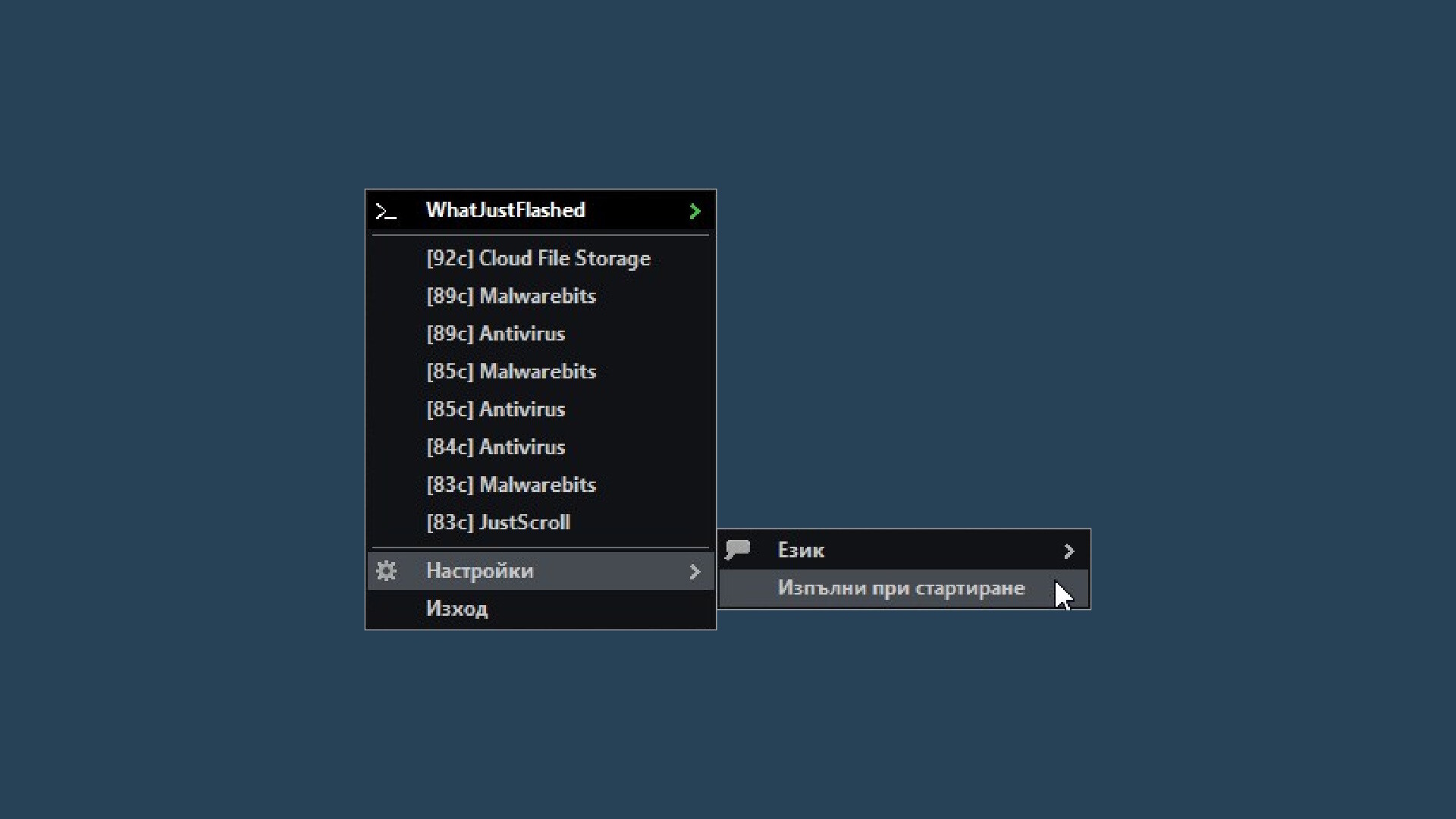Open the [85c] Antivirus entry
Screen dimensions: 1456x819
(496, 409)
